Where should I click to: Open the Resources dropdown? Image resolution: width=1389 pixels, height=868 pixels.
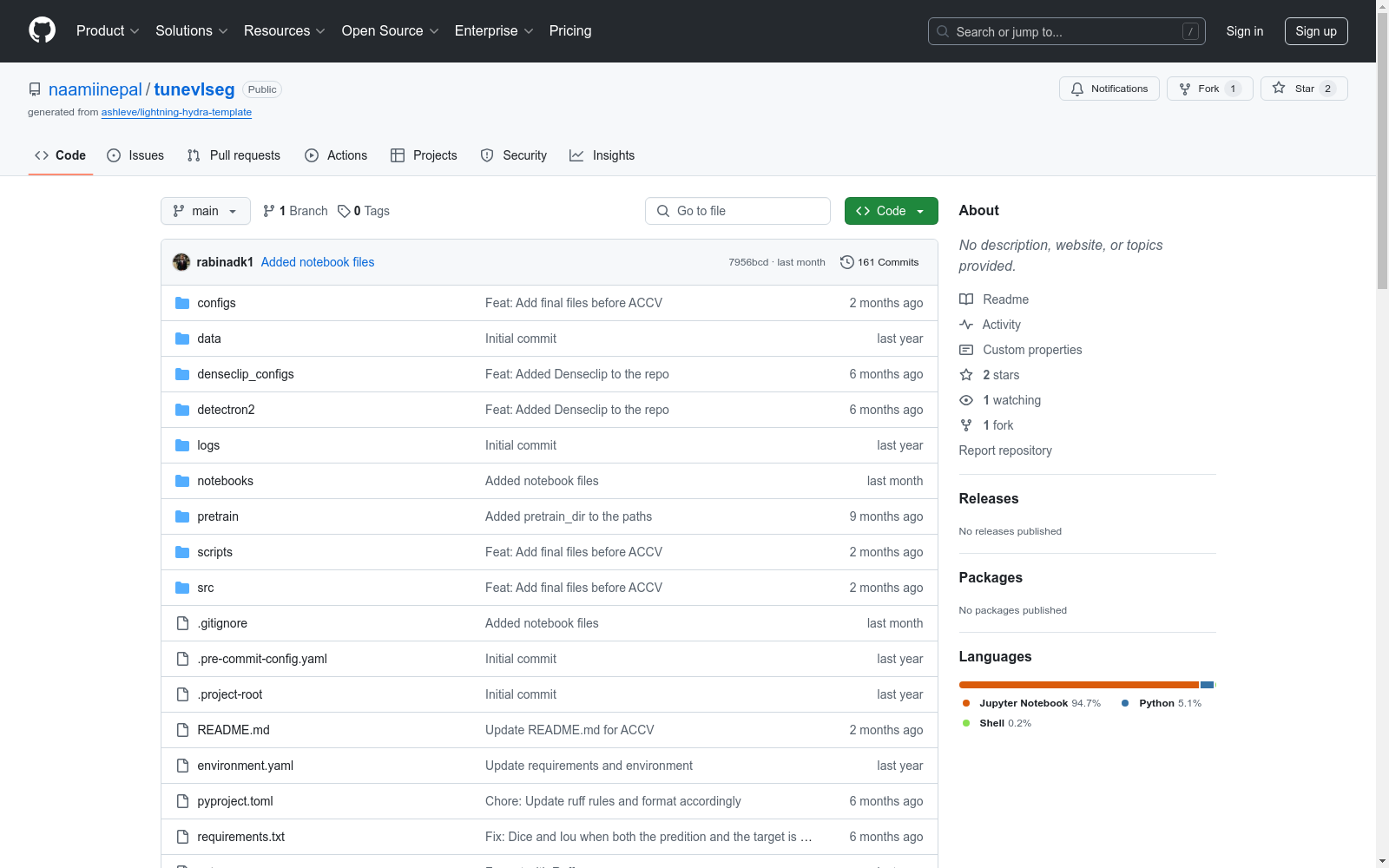click(x=285, y=31)
